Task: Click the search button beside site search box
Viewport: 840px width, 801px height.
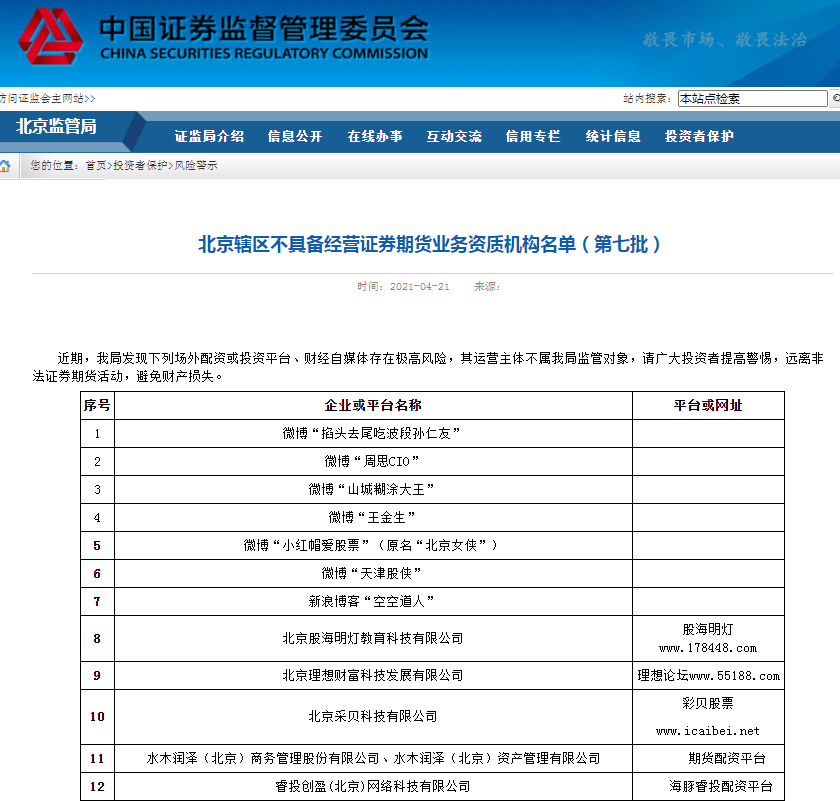Action: (x=835, y=99)
